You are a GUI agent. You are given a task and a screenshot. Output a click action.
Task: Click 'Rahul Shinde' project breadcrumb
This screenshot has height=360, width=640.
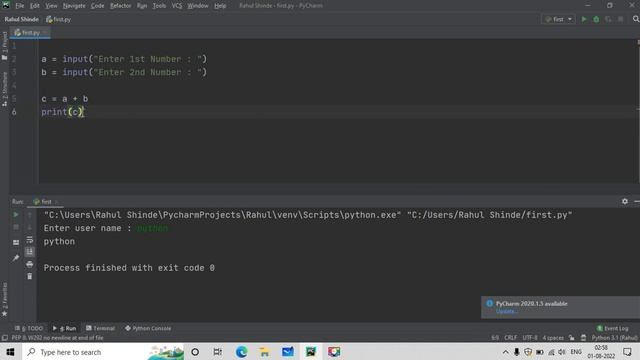tap(22, 19)
